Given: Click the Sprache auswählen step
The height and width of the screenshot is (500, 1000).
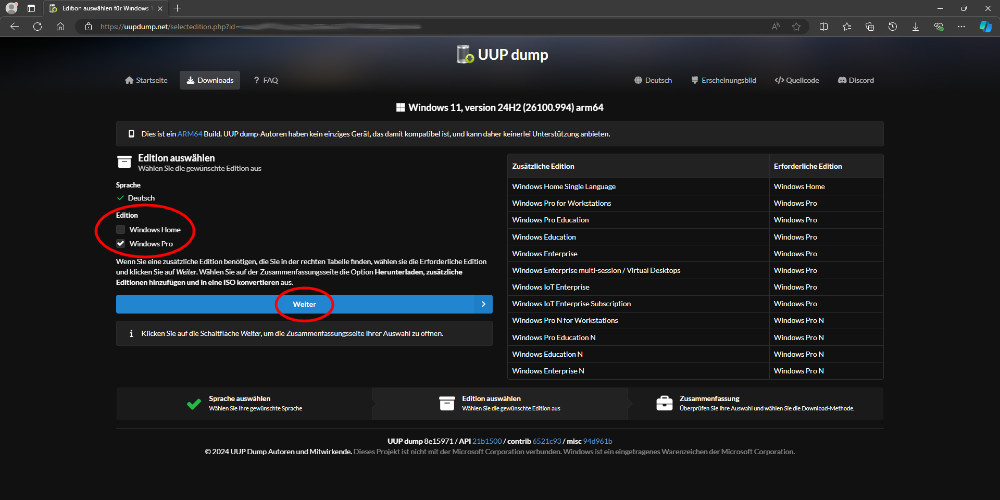Looking at the screenshot, I should point(244,403).
